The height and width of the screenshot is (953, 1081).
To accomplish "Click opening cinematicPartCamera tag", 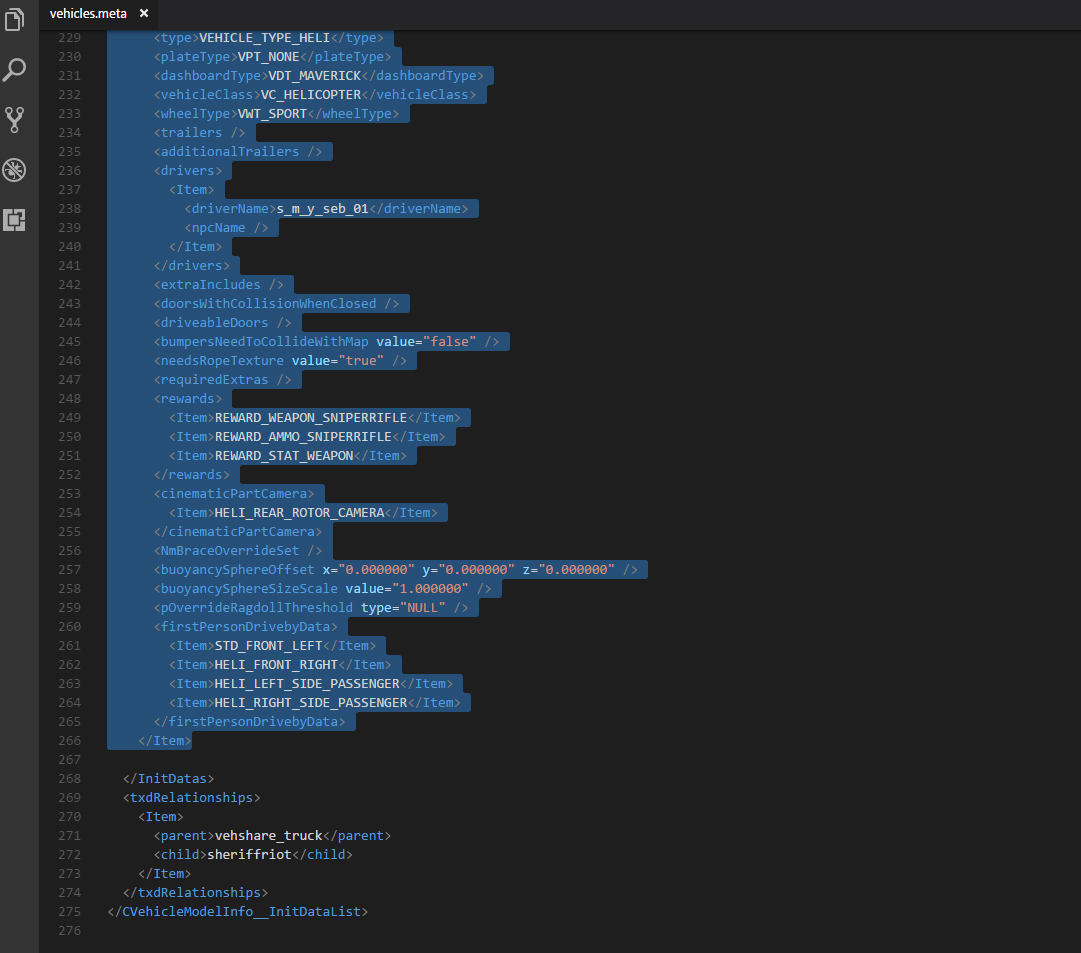I will coord(234,494).
